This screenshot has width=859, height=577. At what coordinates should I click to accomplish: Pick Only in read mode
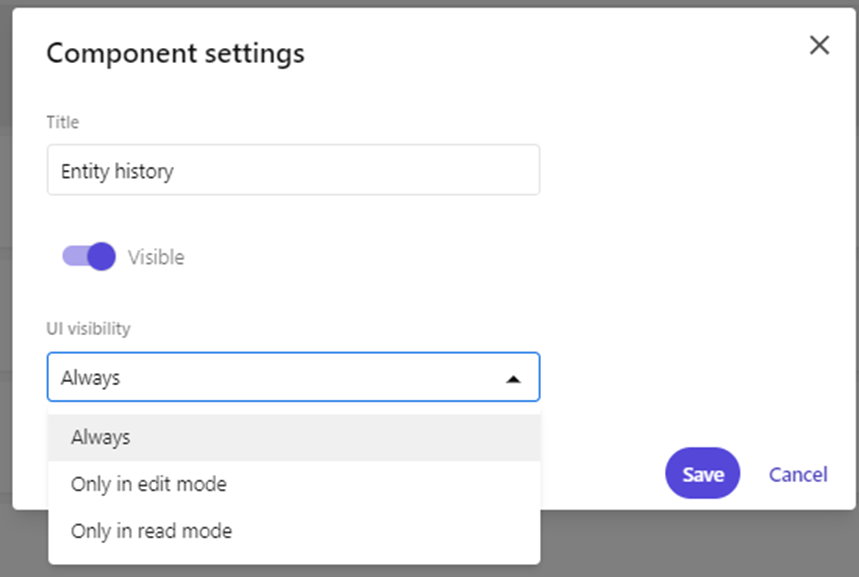[151, 531]
